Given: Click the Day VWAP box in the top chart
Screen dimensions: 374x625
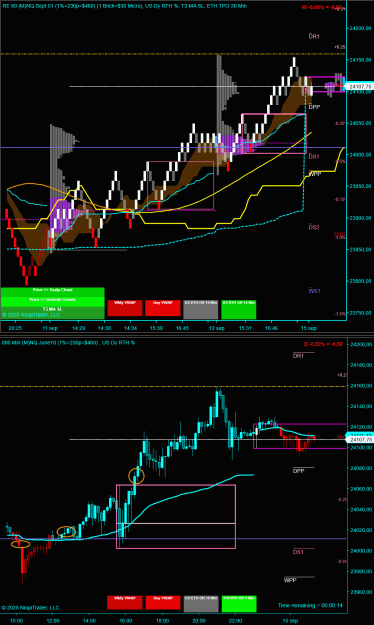Looking at the screenshot, I should pyautogui.click(x=163, y=308).
